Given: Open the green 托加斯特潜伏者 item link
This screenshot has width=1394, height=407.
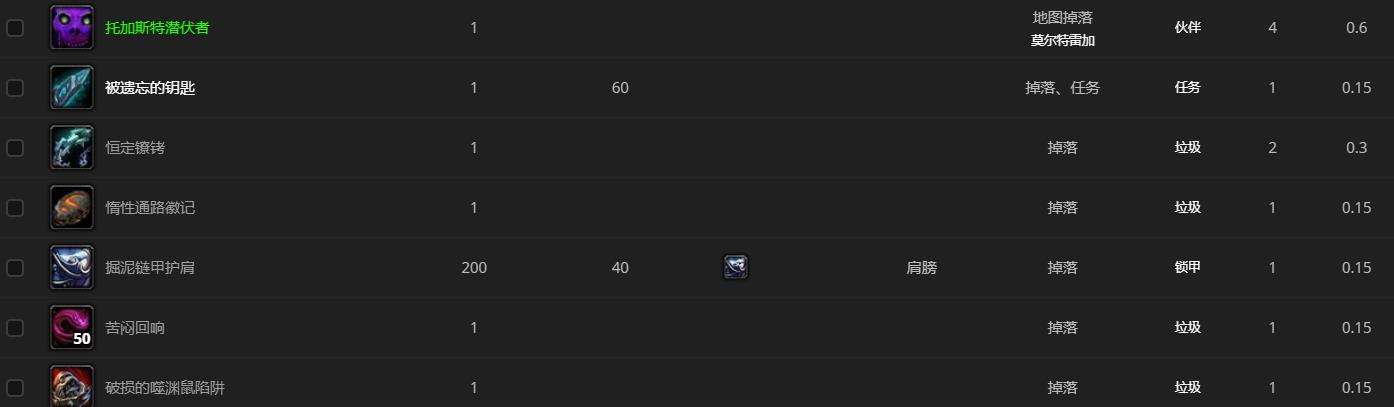Looking at the screenshot, I should 157,28.
